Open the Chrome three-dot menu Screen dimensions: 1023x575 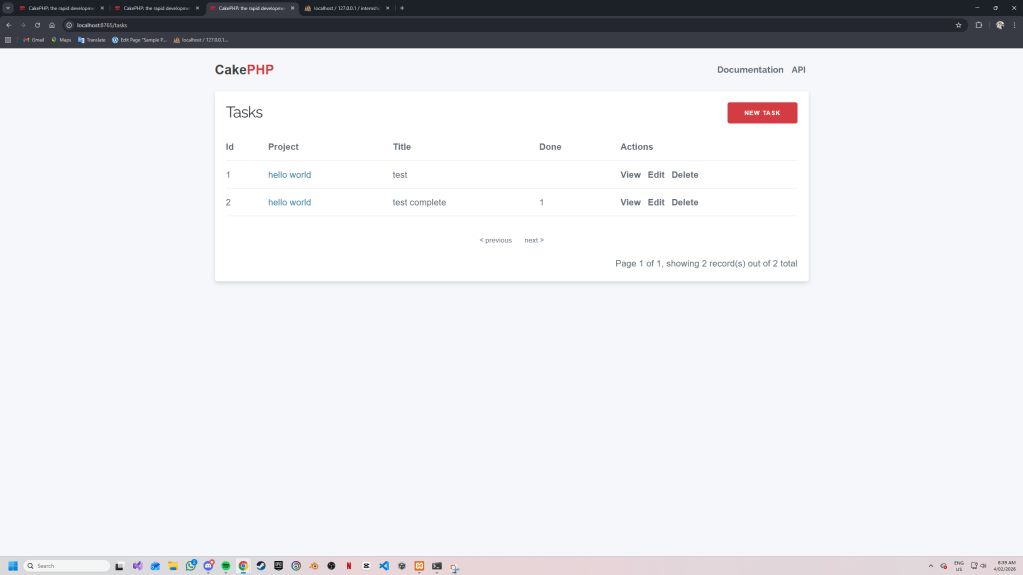point(1014,25)
